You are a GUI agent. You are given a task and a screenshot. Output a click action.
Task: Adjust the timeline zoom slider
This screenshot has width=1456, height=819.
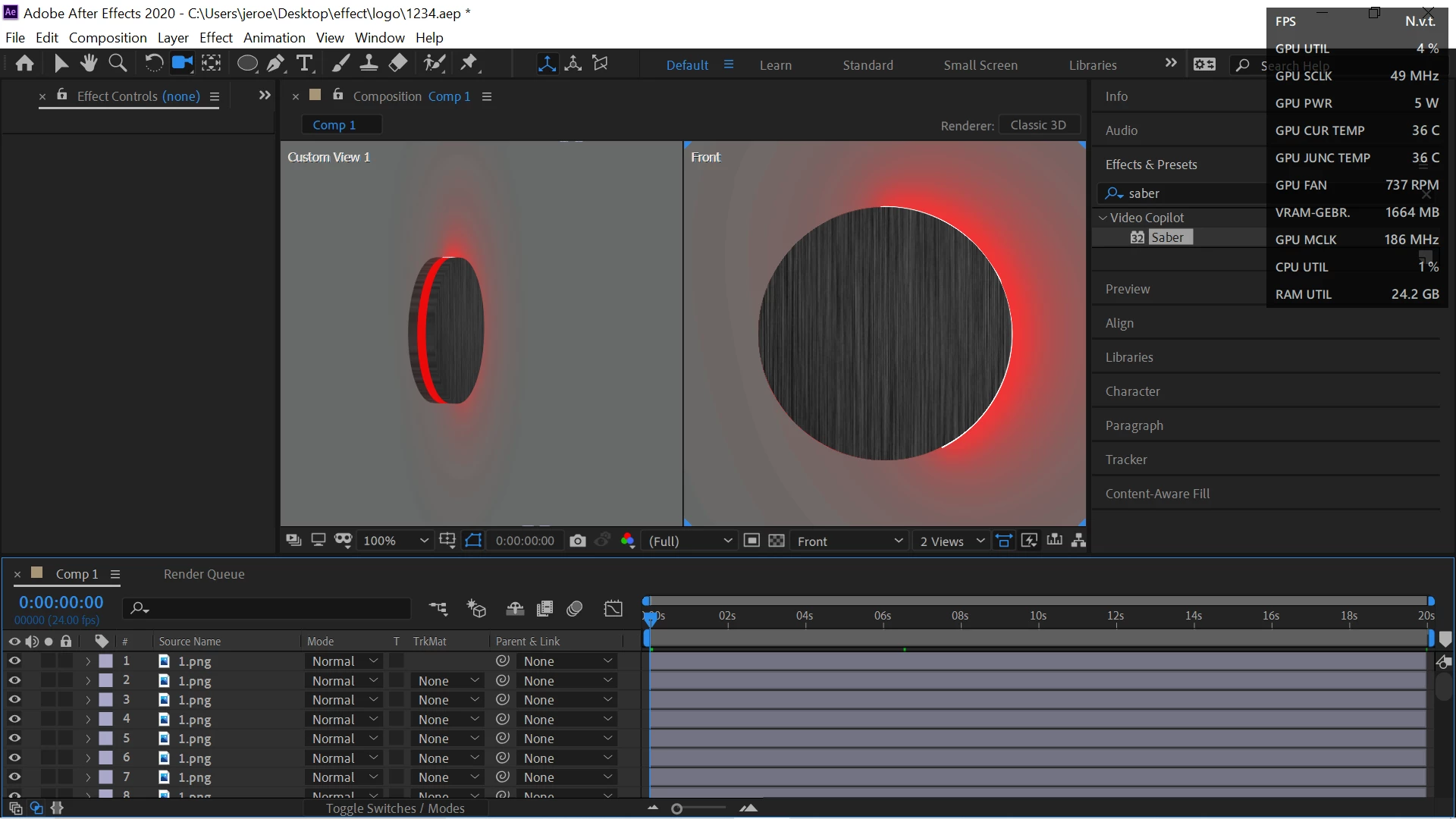pos(677,808)
